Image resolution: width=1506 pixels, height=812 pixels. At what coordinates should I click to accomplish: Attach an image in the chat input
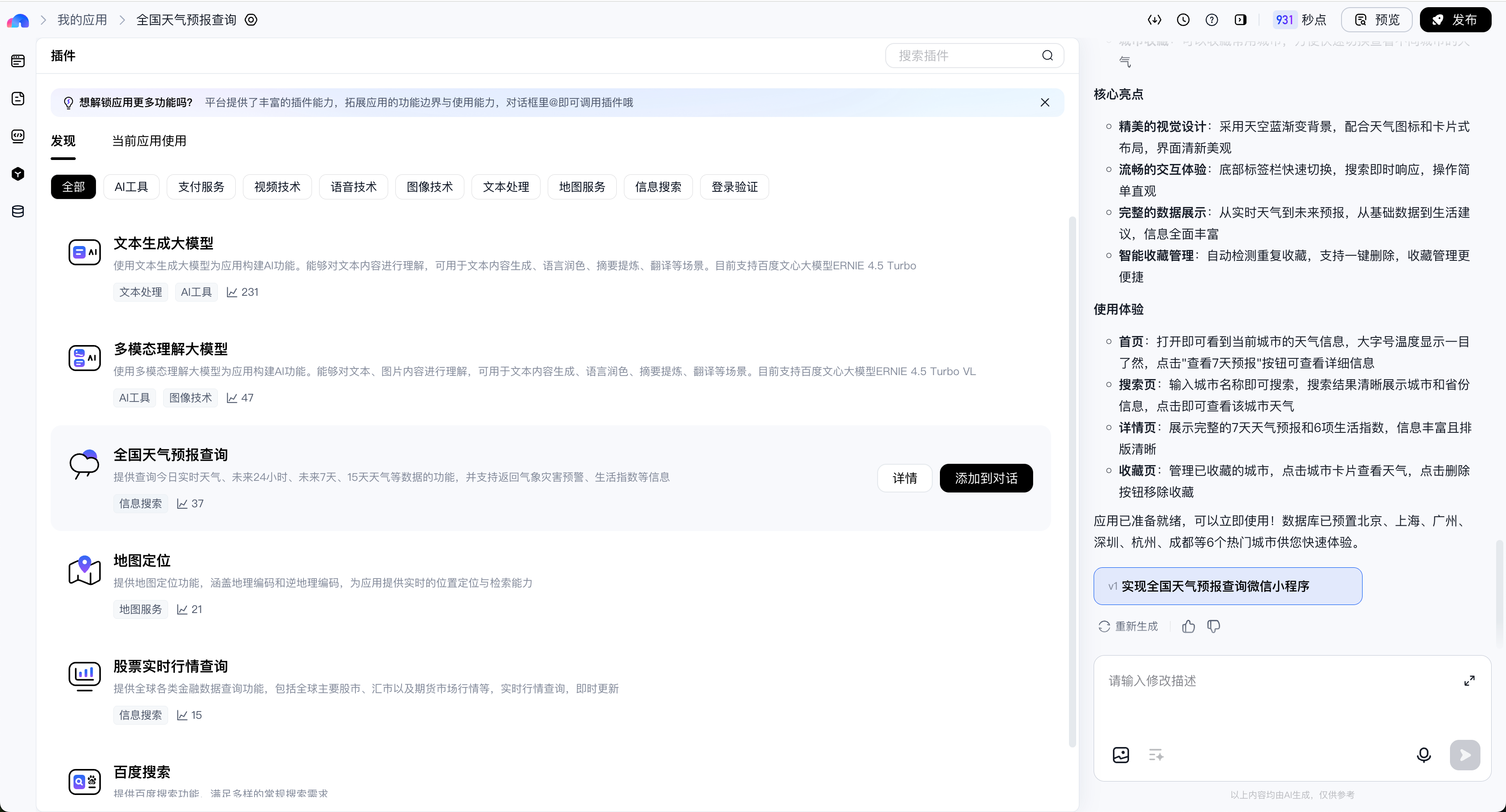pyautogui.click(x=1121, y=755)
